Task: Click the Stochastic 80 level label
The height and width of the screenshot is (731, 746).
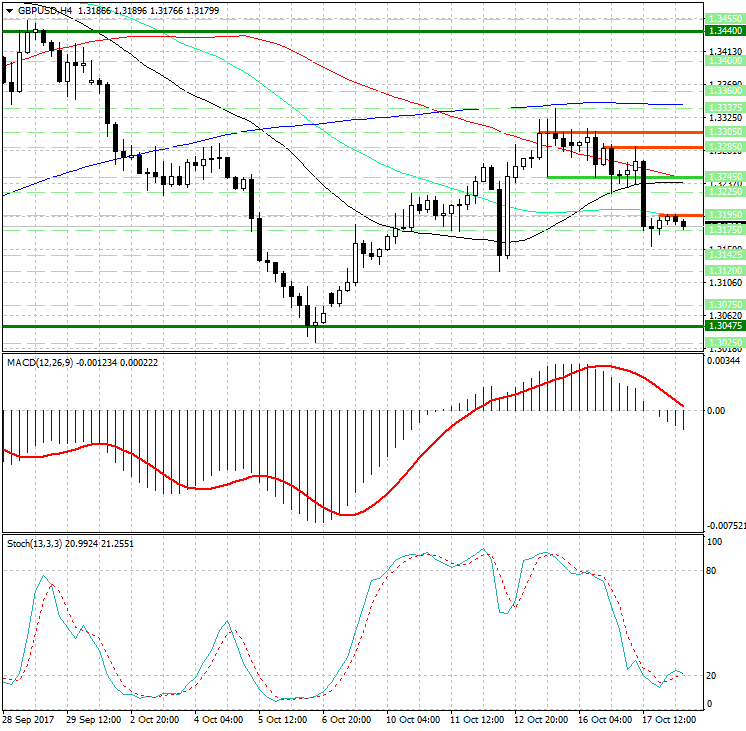Action: pyautogui.click(x=711, y=571)
